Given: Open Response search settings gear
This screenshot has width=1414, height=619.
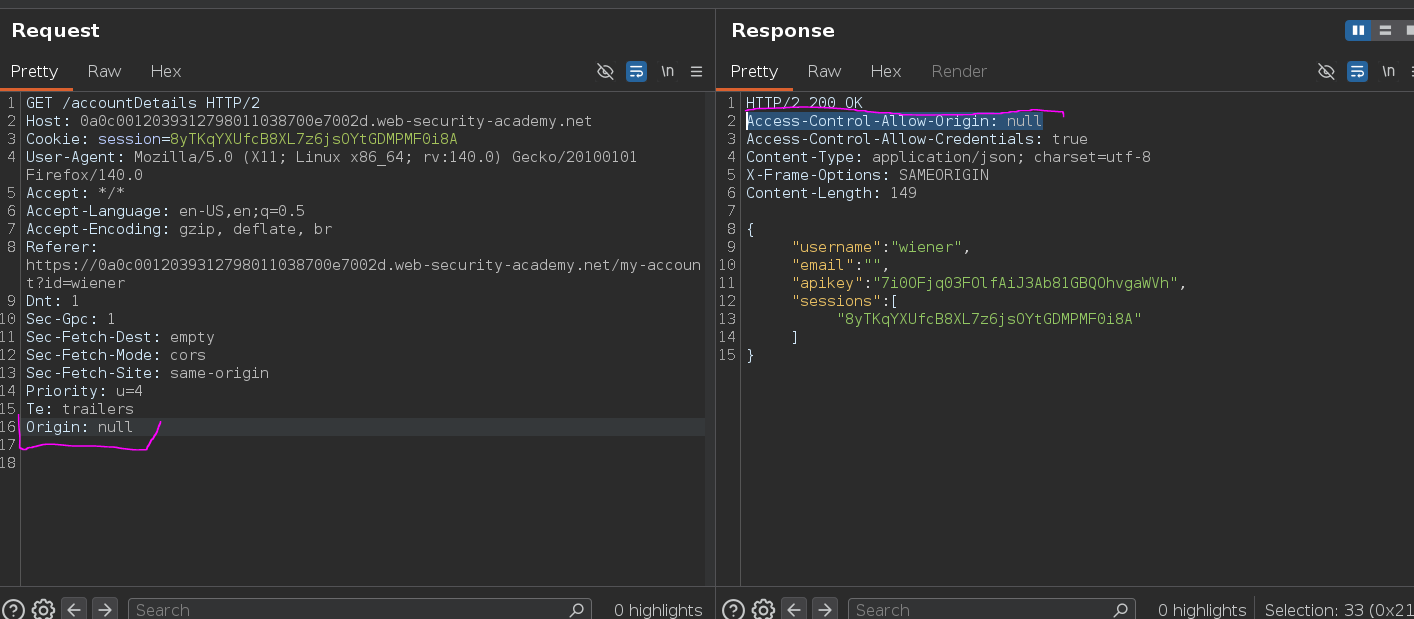Looking at the screenshot, I should coord(763,609).
